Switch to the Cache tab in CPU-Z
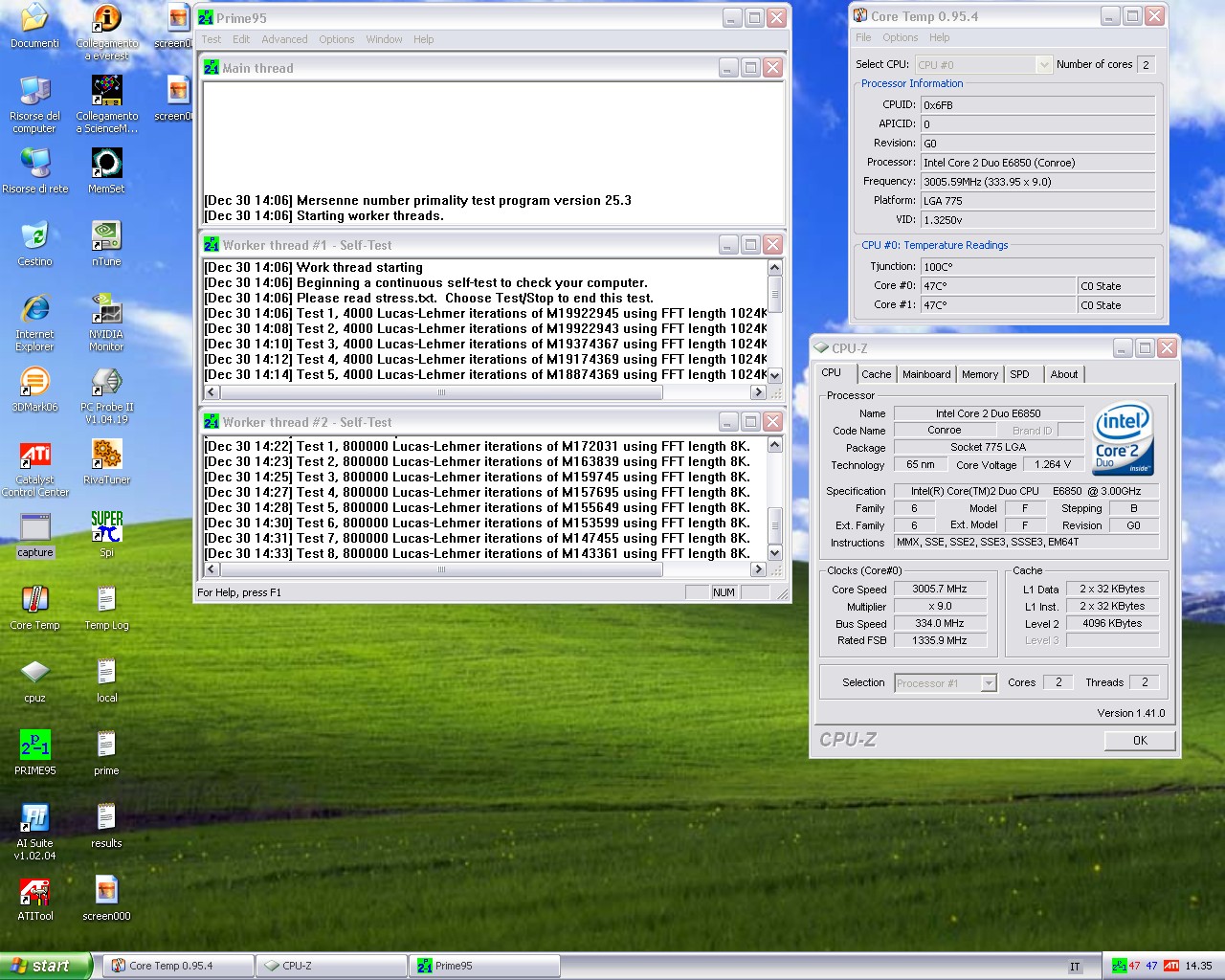 876,374
